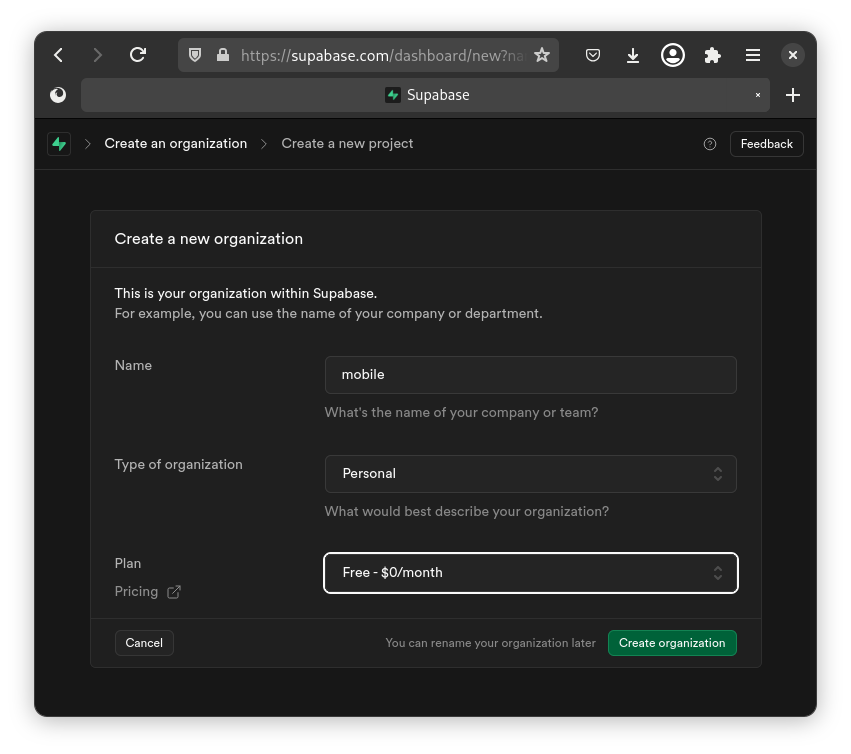Open the tracking protection shield icon
The image size is (851, 754).
(195, 55)
